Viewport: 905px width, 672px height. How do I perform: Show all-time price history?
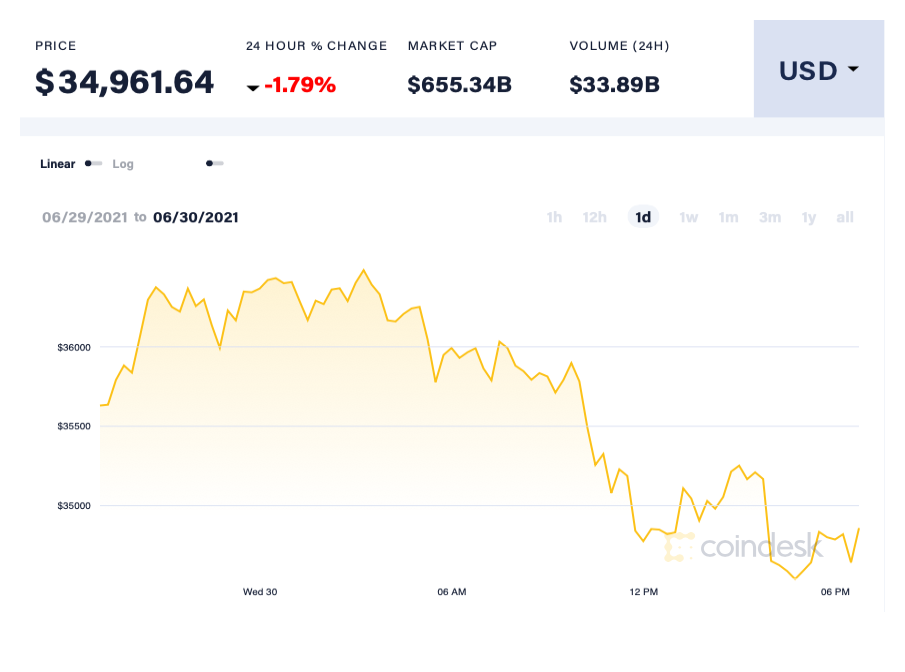point(845,217)
